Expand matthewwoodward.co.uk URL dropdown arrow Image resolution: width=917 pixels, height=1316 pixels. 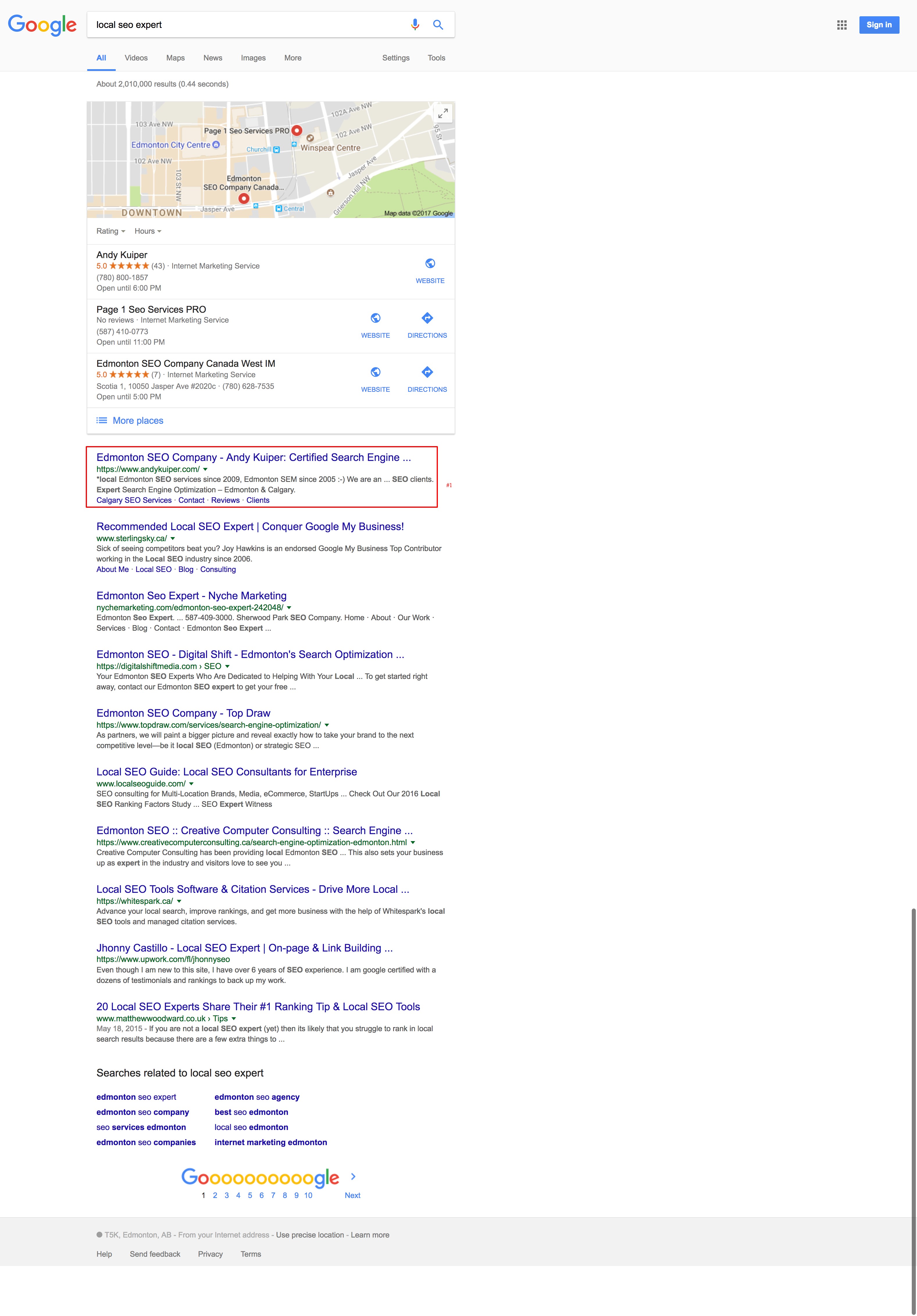(x=233, y=1019)
